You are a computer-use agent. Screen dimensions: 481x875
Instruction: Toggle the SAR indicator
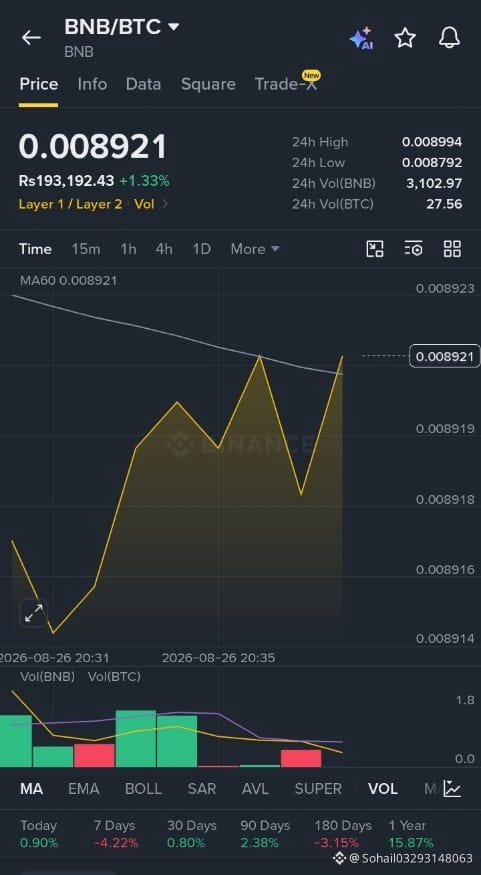point(201,789)
